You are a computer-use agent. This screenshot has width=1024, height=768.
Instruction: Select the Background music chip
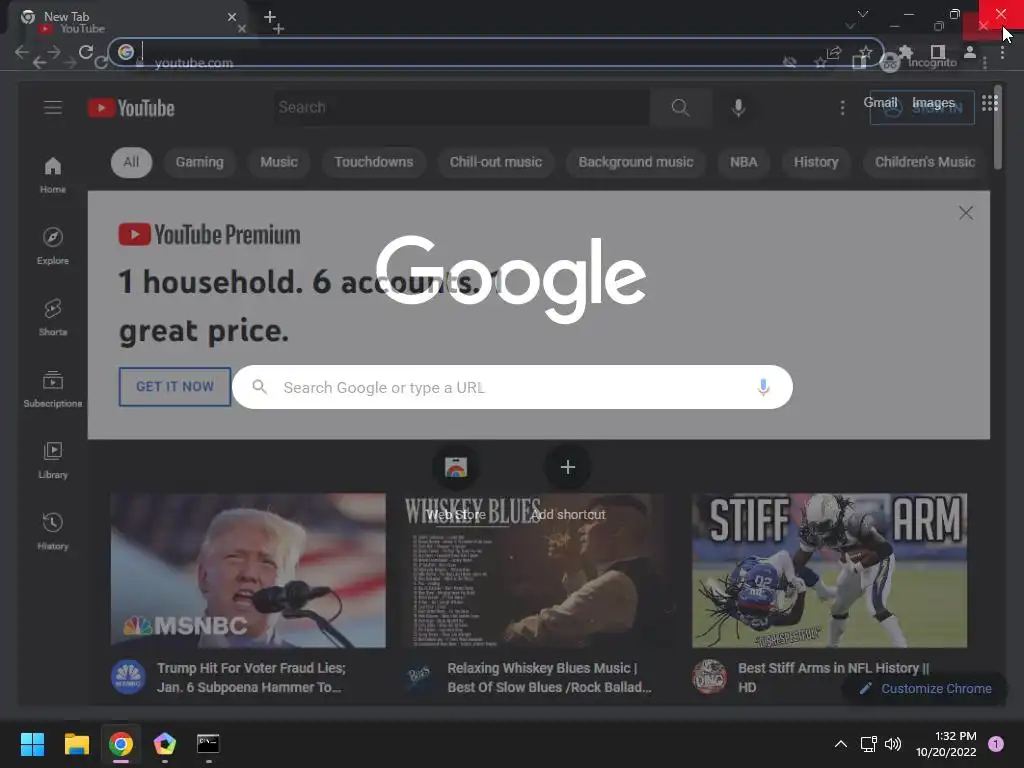[x=635, y=162]
